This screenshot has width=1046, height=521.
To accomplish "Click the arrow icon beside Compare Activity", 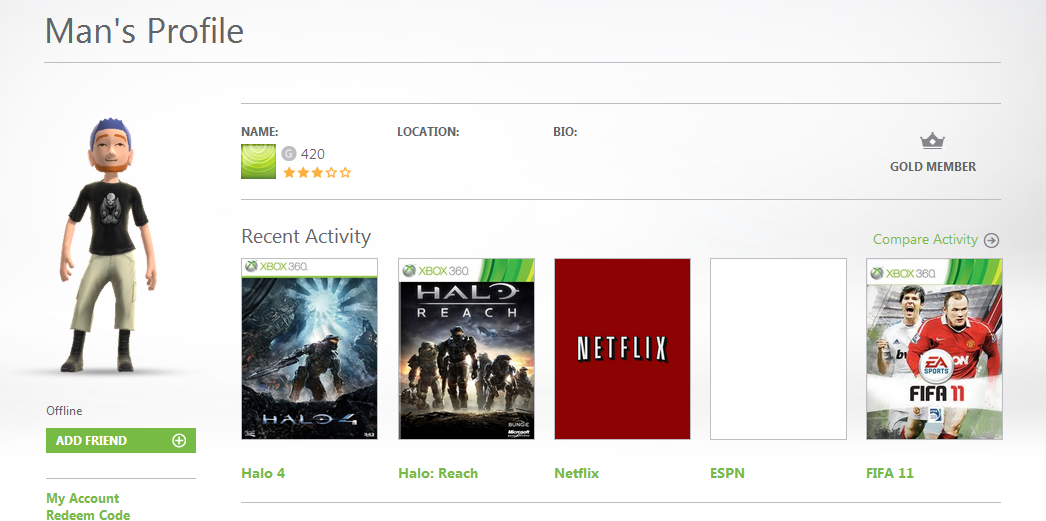I will click(992, 240).
